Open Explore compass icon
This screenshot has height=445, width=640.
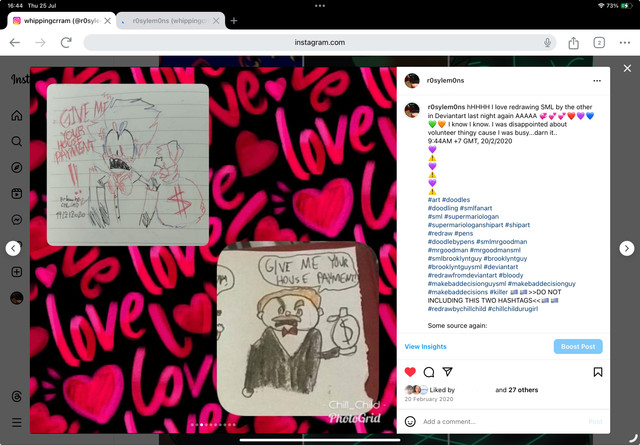(17, 168)
